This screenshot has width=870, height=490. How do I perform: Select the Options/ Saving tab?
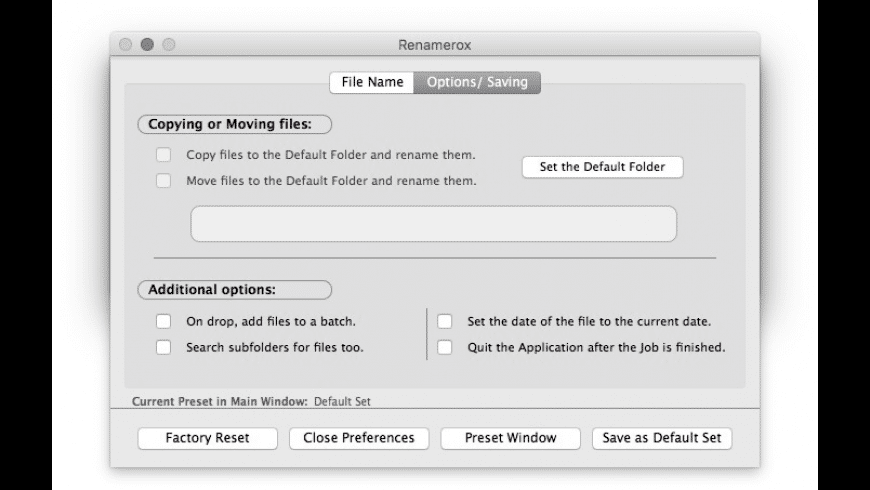point(476,82)
